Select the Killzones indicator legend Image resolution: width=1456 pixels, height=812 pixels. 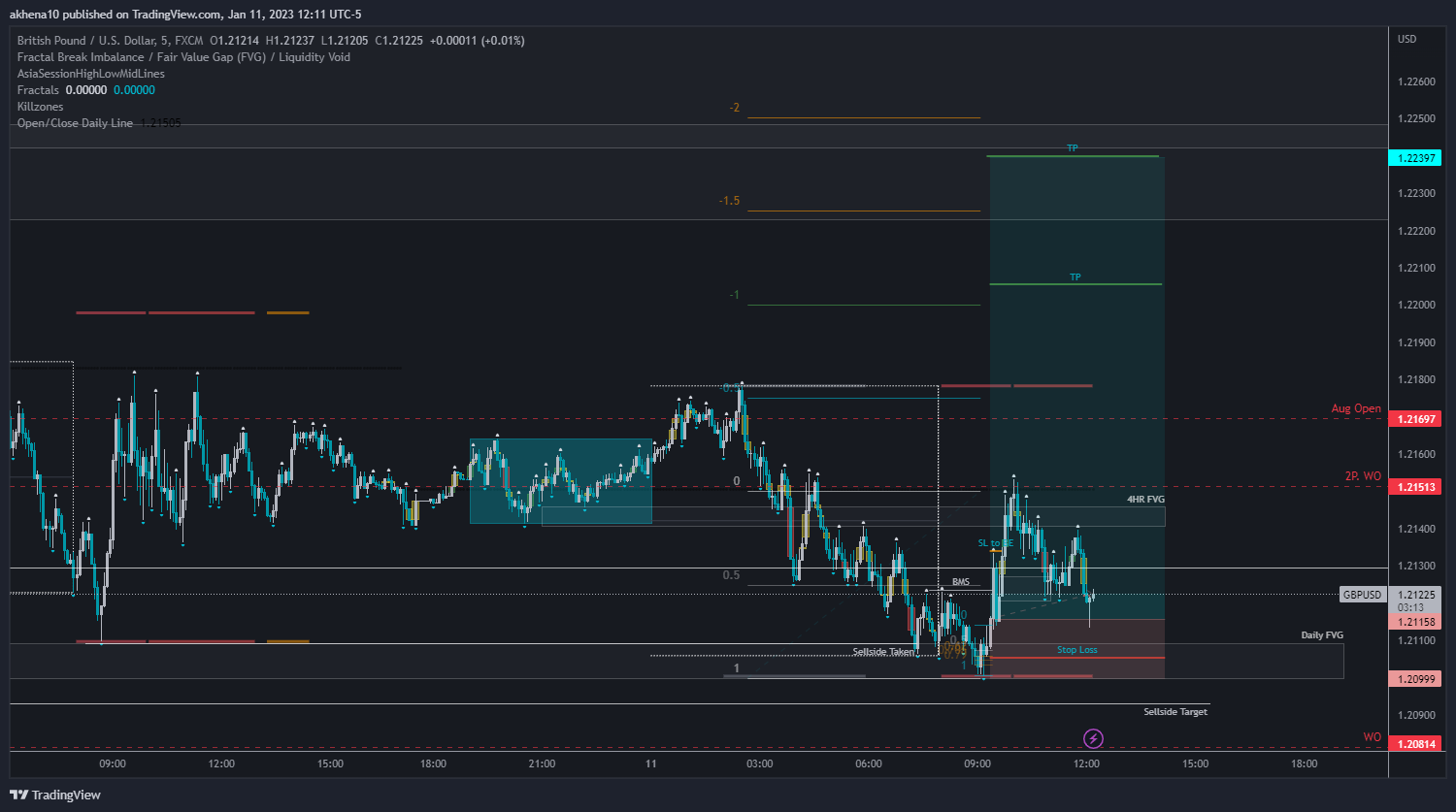[x=41, y=107]
